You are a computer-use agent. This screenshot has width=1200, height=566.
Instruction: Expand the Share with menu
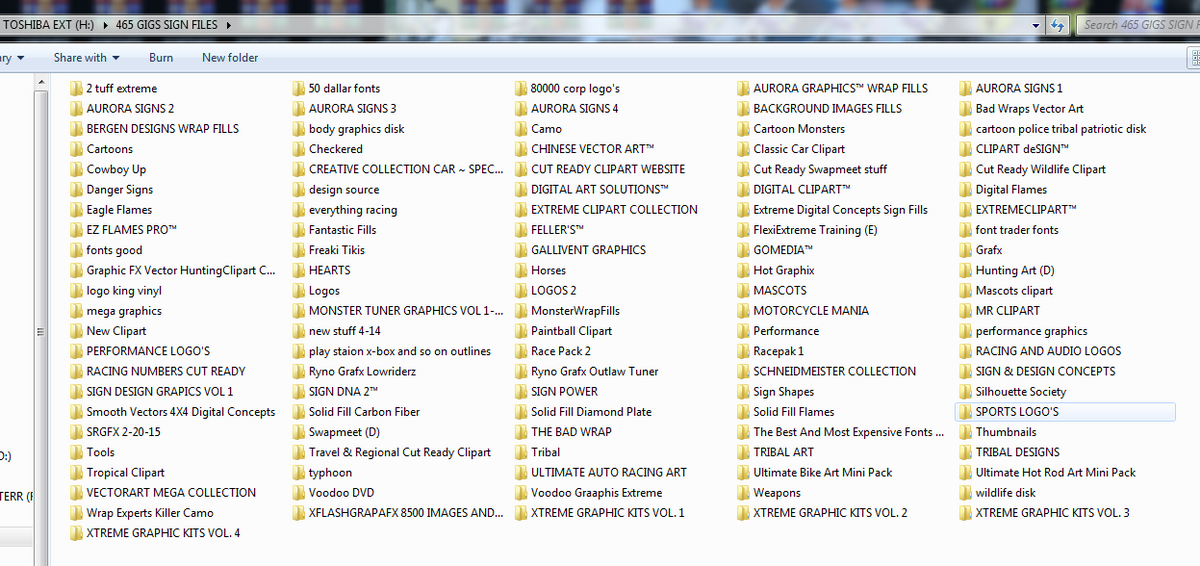86,58
